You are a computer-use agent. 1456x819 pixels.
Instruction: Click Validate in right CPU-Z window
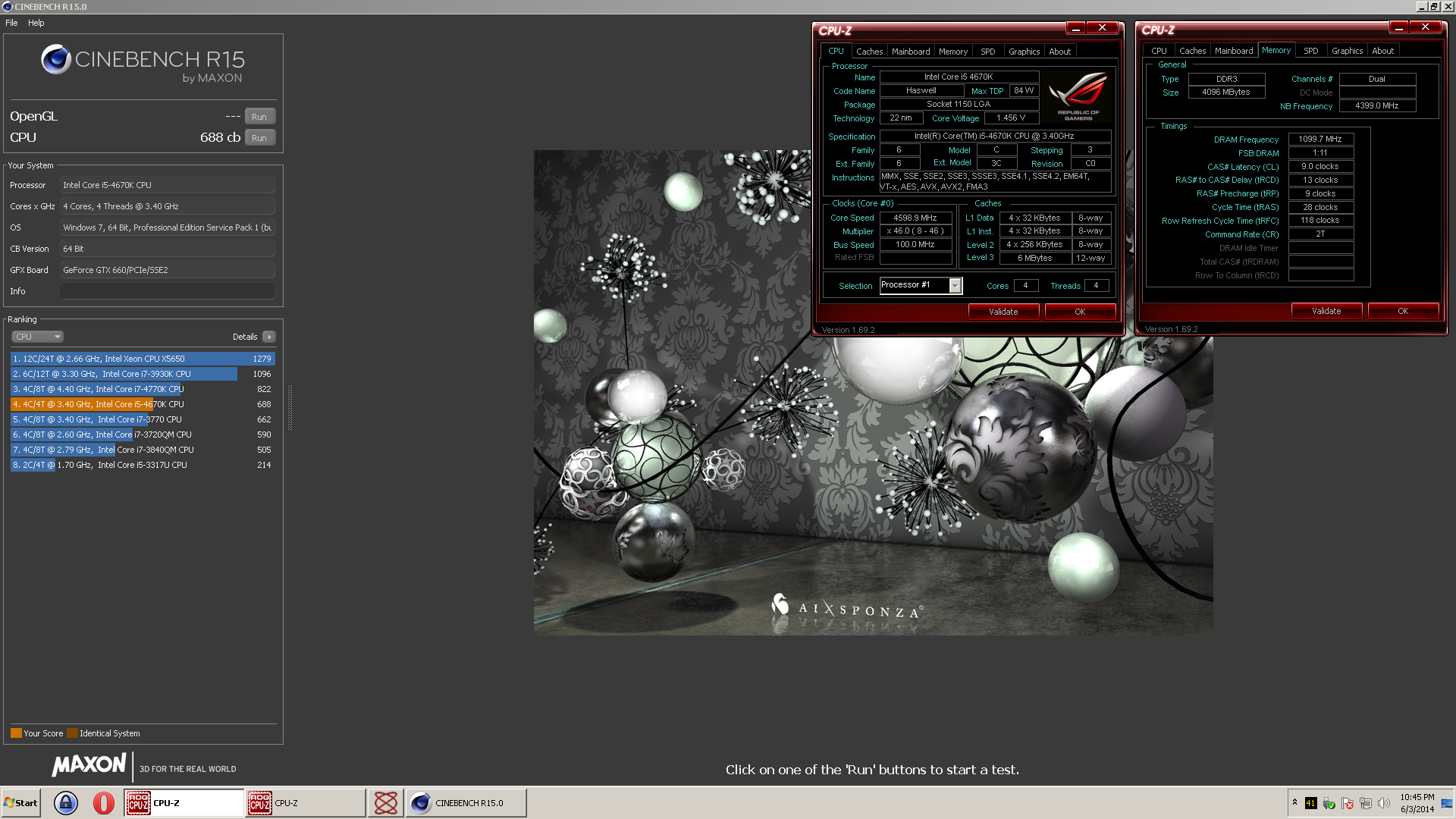coord(1326,311)
